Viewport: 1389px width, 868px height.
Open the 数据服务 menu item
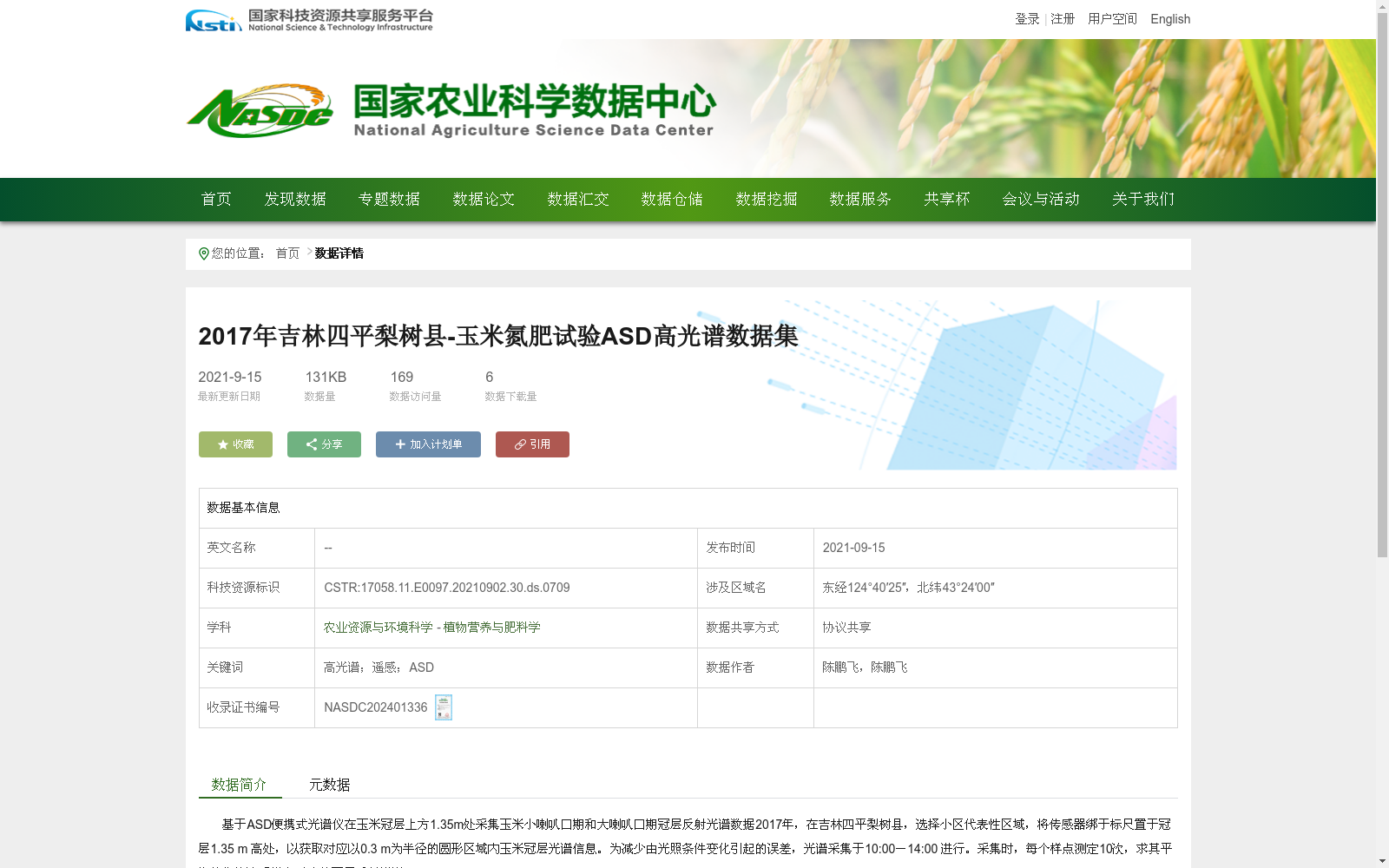[x=860, y=200]
